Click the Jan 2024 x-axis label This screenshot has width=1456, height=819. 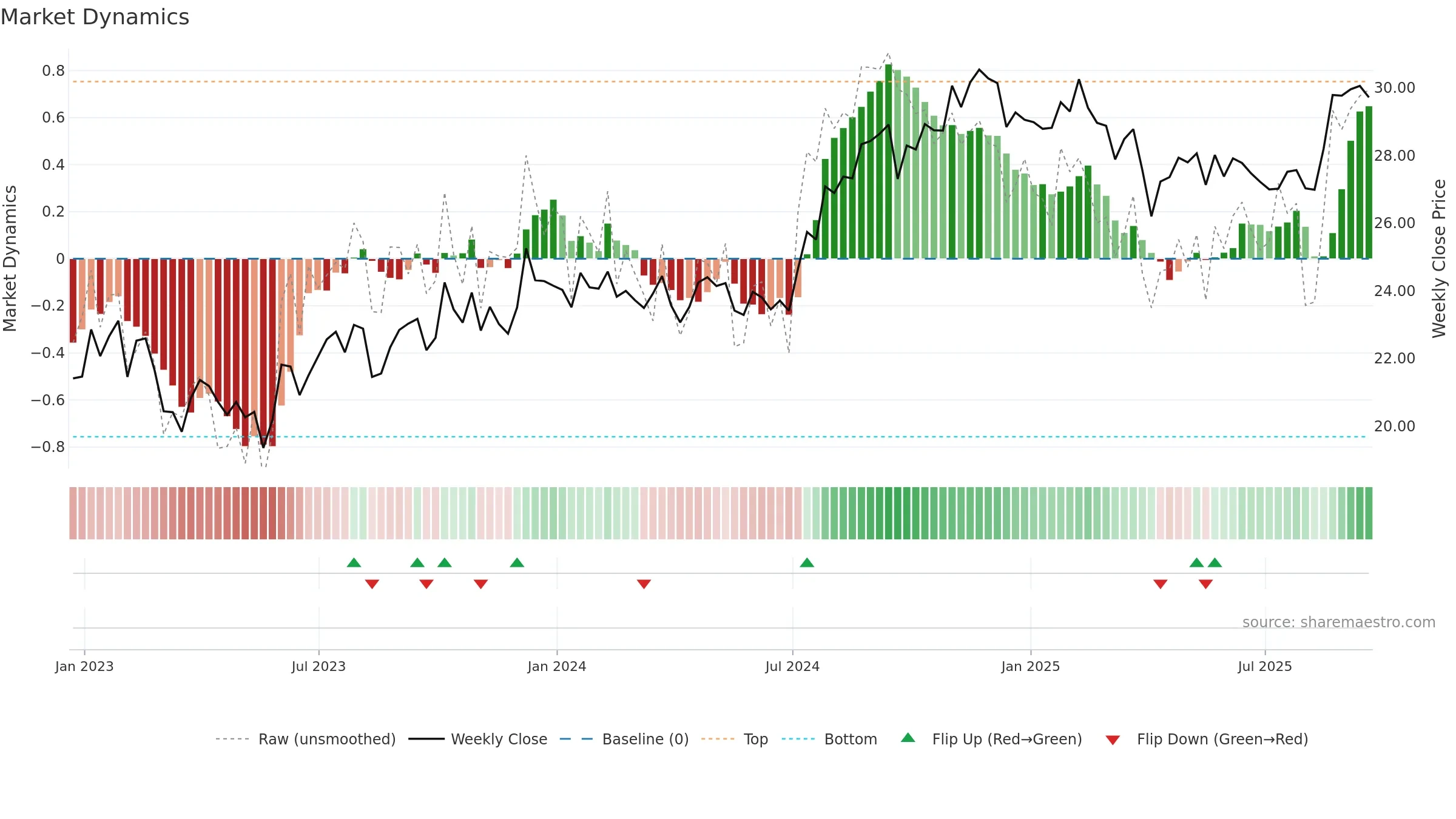pos(557,666)
